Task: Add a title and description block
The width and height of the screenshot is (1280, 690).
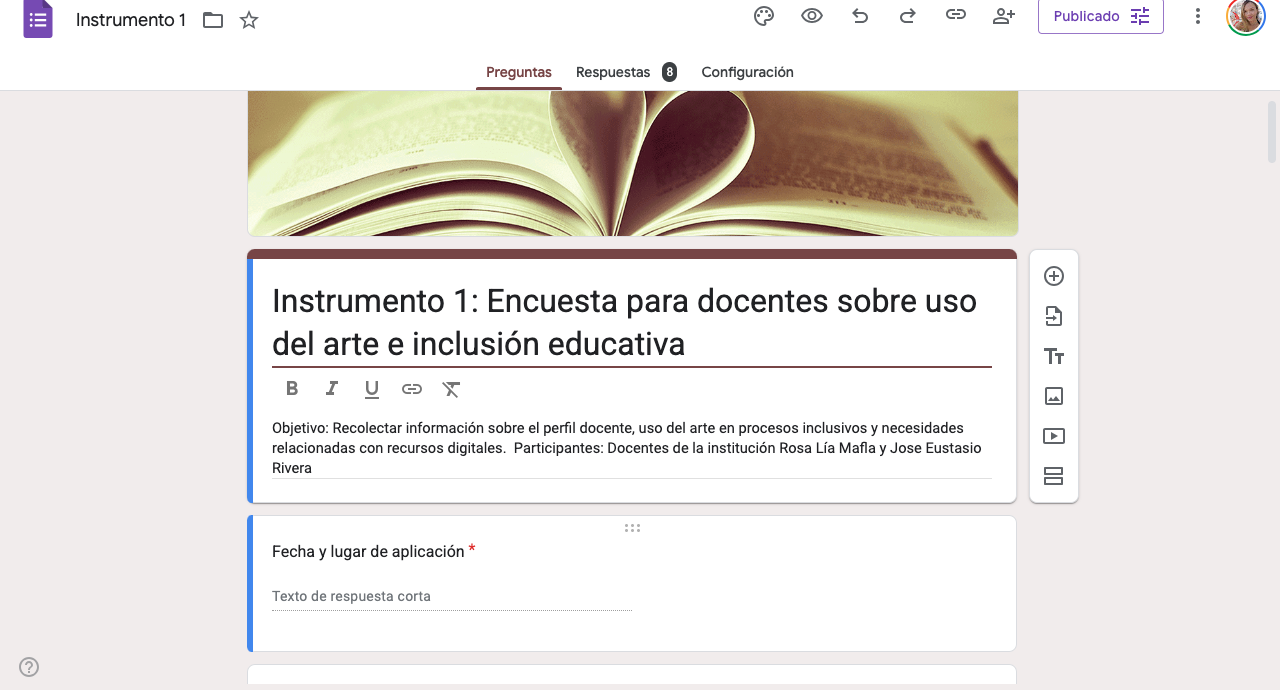Action: point(1053,357)
